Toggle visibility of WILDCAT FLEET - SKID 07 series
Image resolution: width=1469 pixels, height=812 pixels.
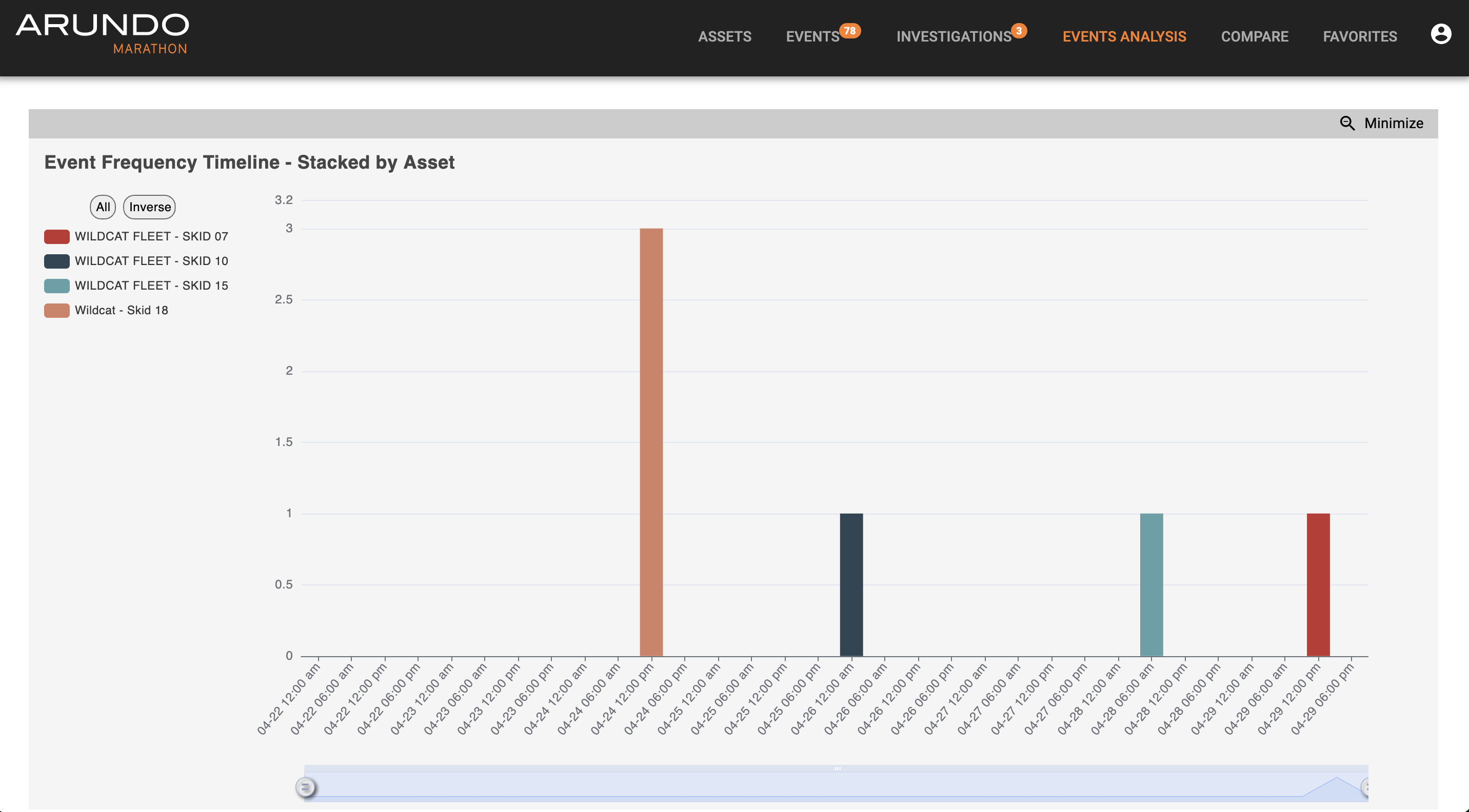coord(151,236)
